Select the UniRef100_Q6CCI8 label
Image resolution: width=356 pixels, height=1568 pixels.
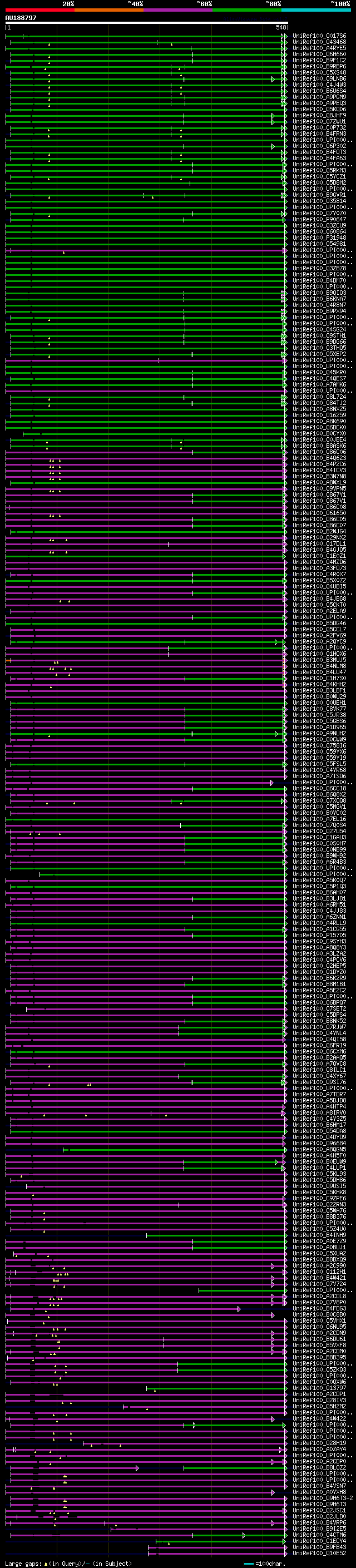tap(319, 789)
